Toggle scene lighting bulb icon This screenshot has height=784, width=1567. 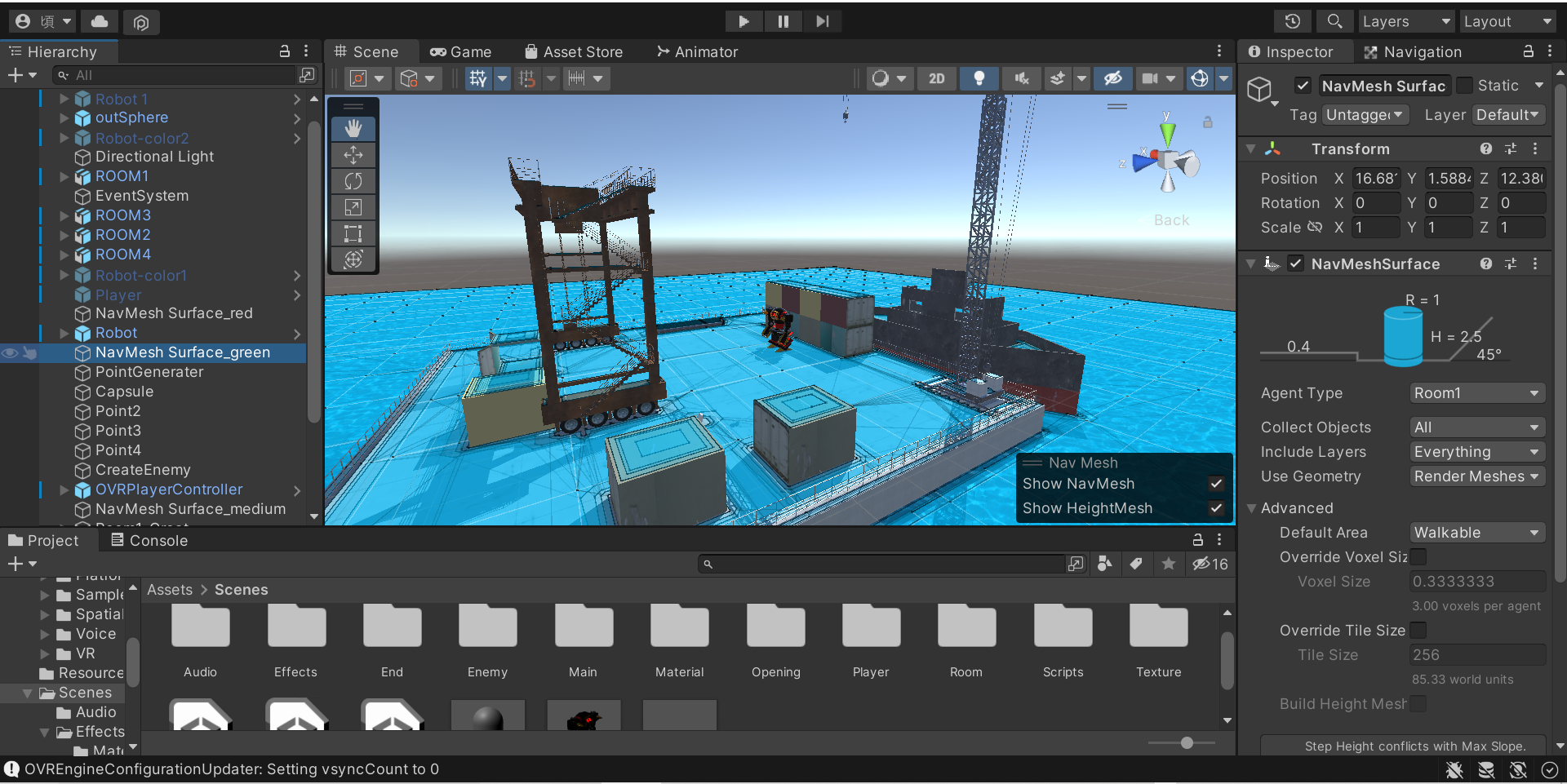point(979,78)
